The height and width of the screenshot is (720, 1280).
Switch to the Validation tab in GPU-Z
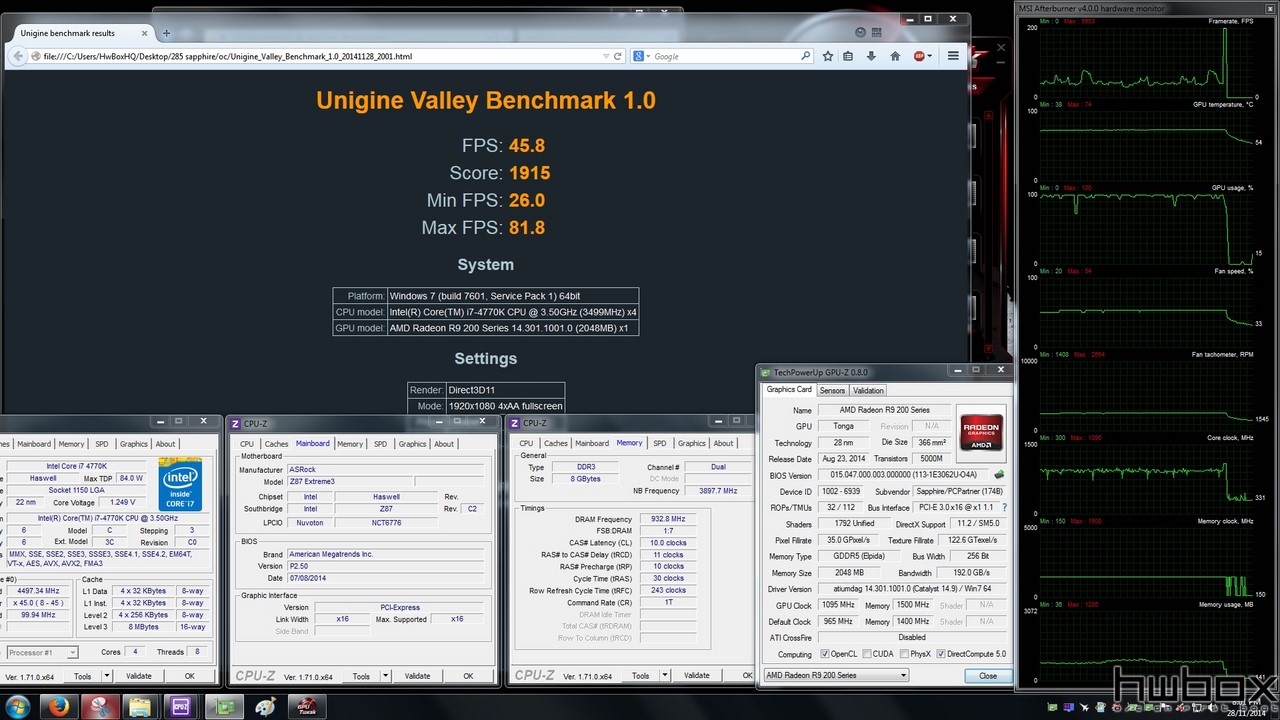pos(868,390)
